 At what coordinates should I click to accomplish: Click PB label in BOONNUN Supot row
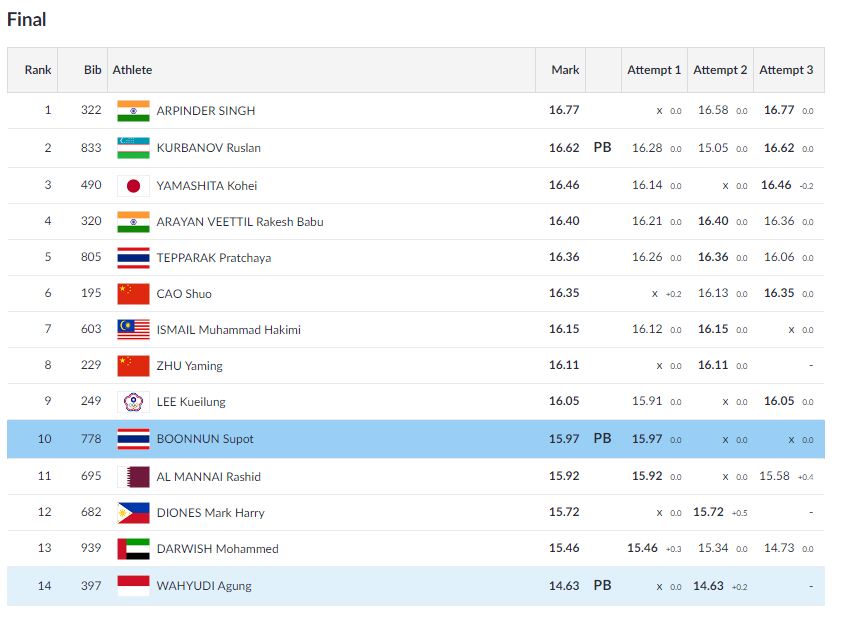602,438
